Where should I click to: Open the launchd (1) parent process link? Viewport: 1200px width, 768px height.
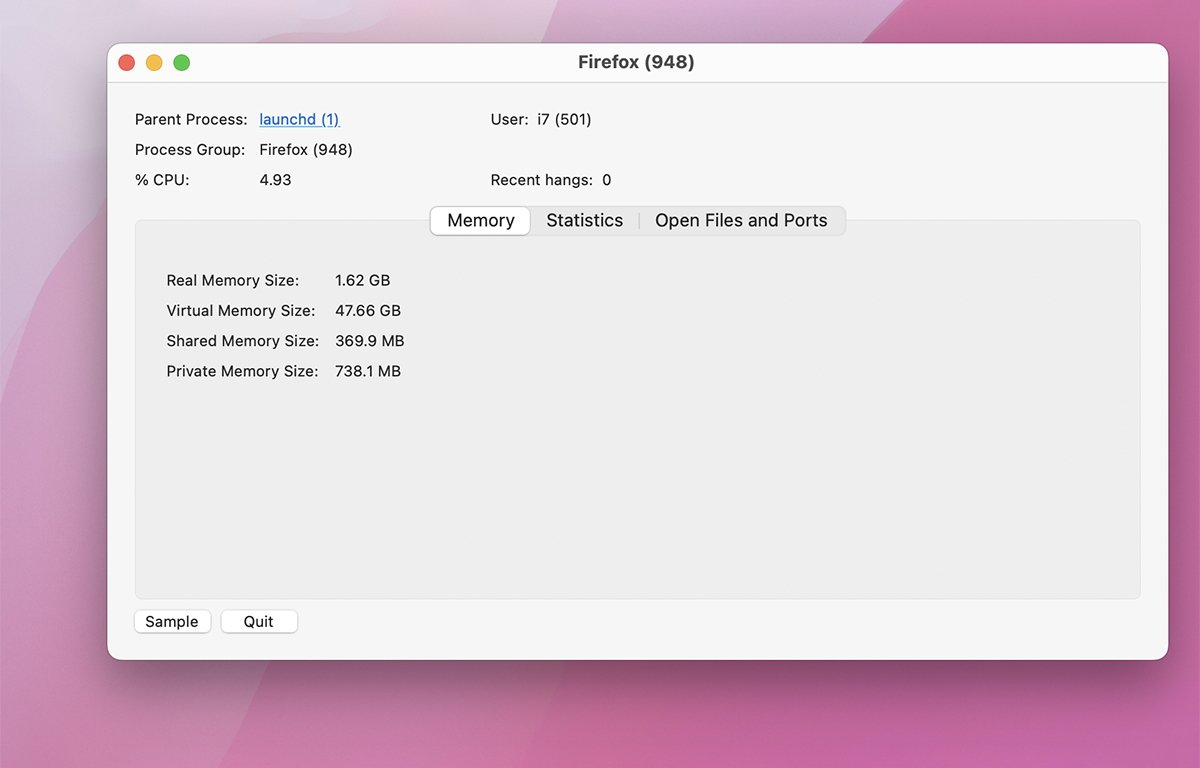pos(299,119)
